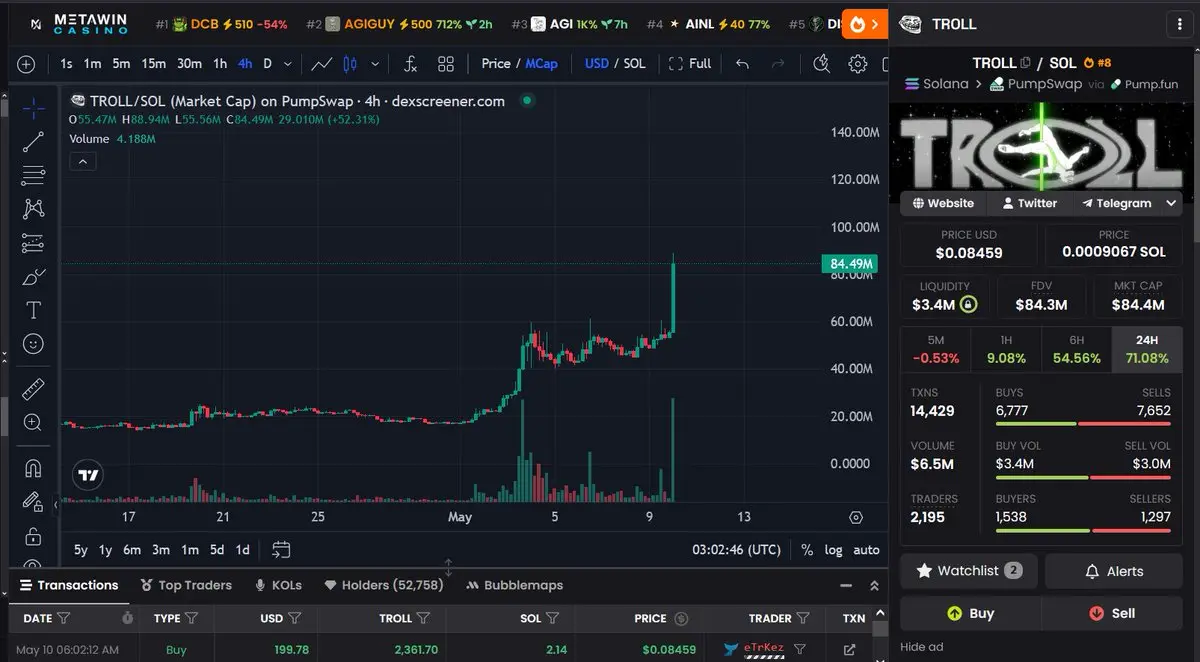Image resolution: width=1200 pixels, height=662 pixels.
Task: Activate the zoom in tool
Action: (33, 422)
